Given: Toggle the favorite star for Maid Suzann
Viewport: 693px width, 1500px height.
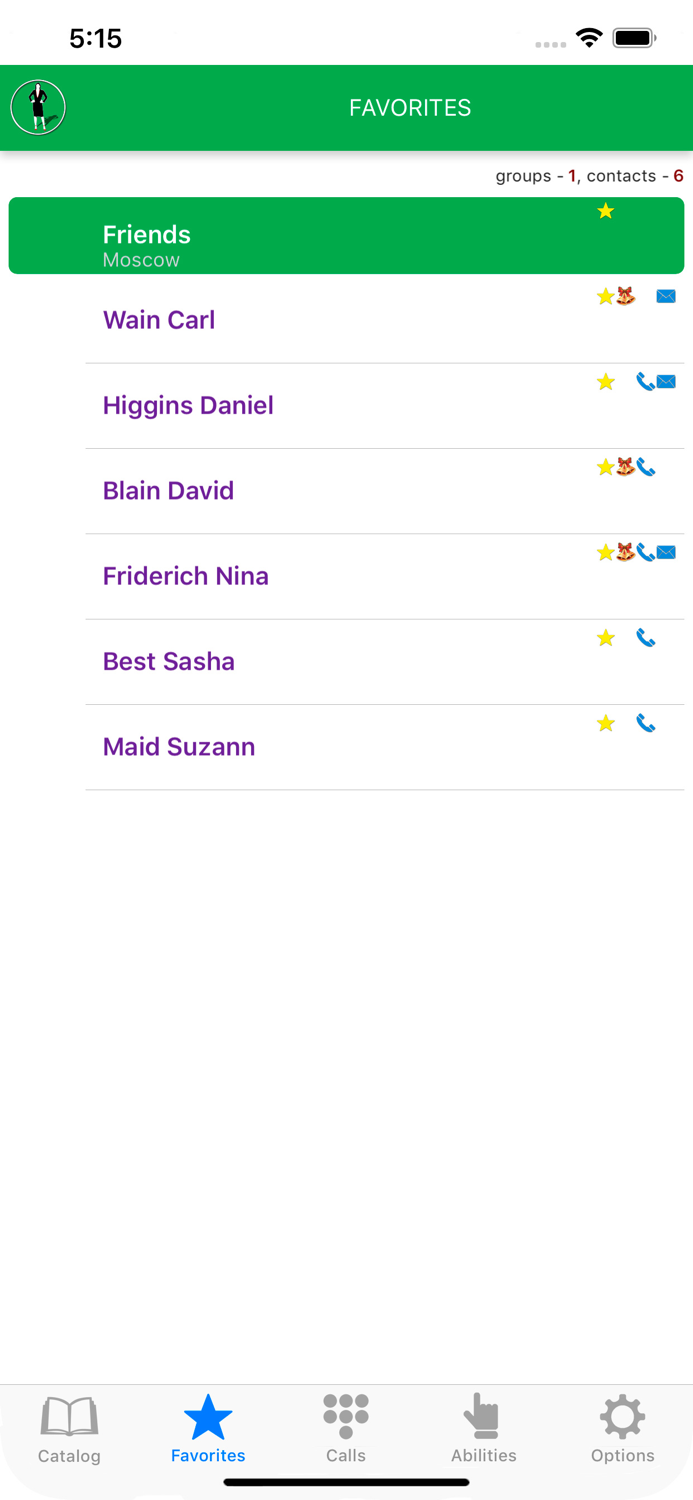Looking at the screenshot, I should 605,723.
